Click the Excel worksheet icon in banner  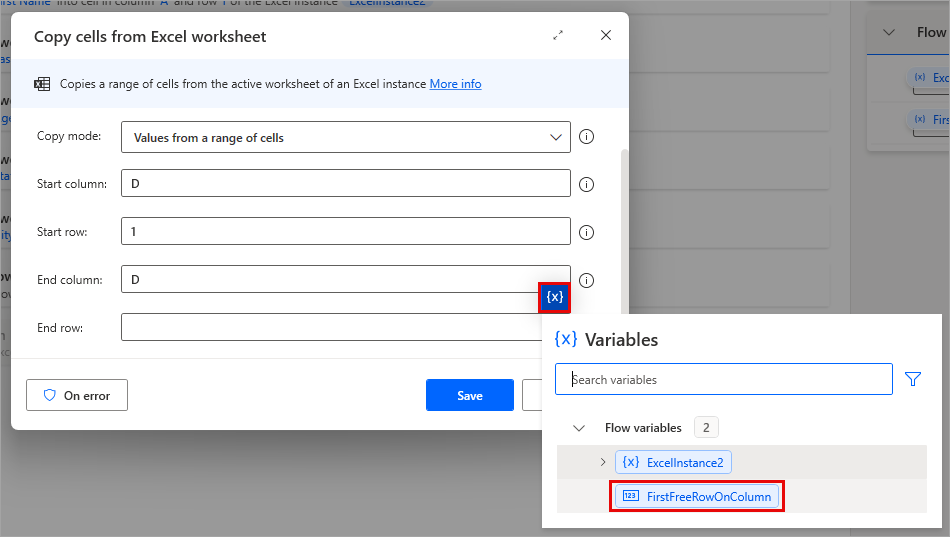click(42, 84)
